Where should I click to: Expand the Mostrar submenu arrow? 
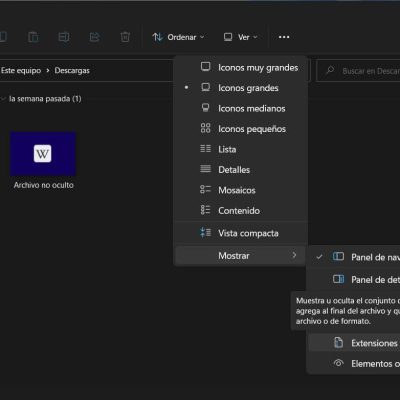[294, 255]
